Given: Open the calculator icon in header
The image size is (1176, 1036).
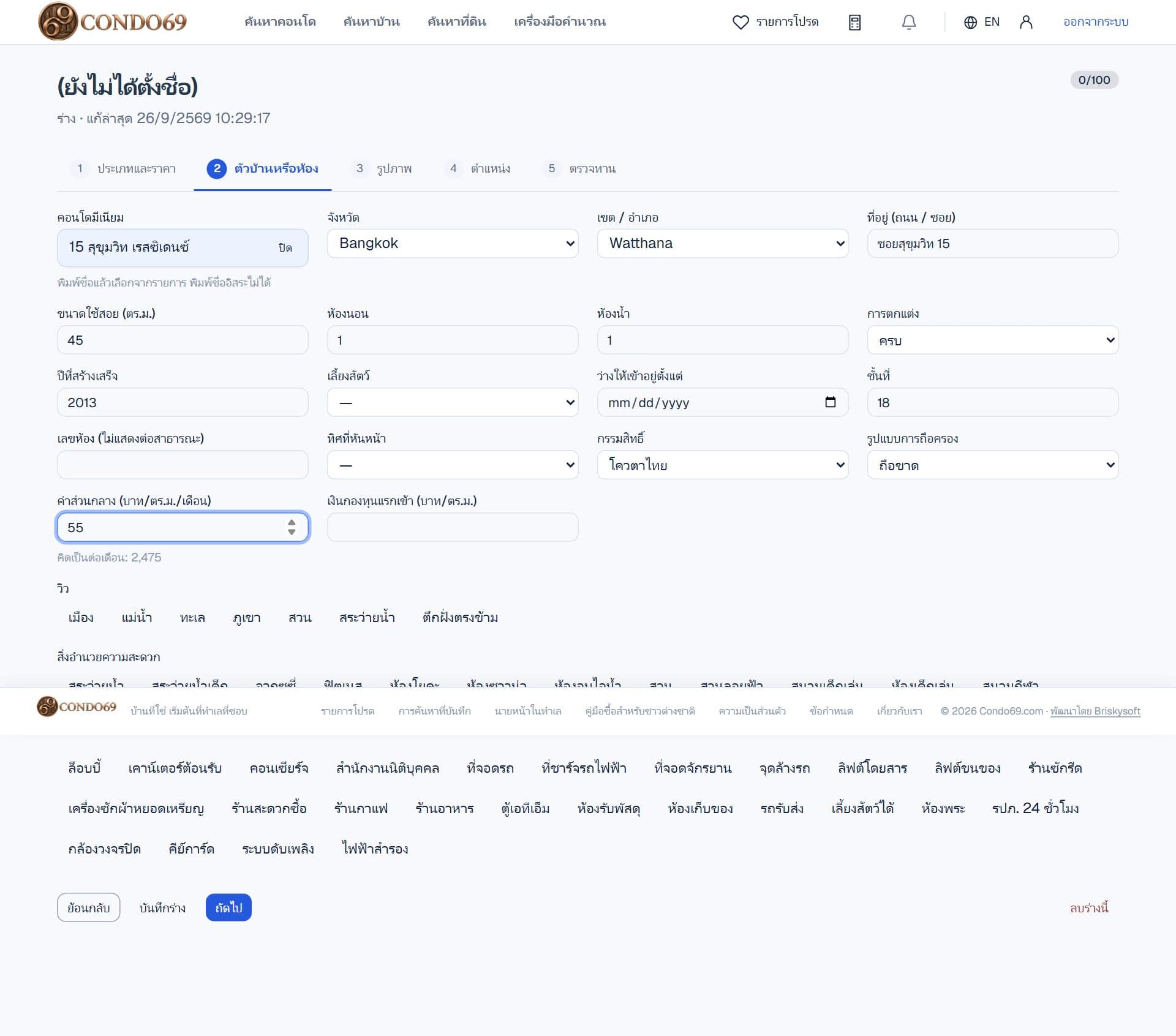Looking at the screenshot, I should coord(854,22).
